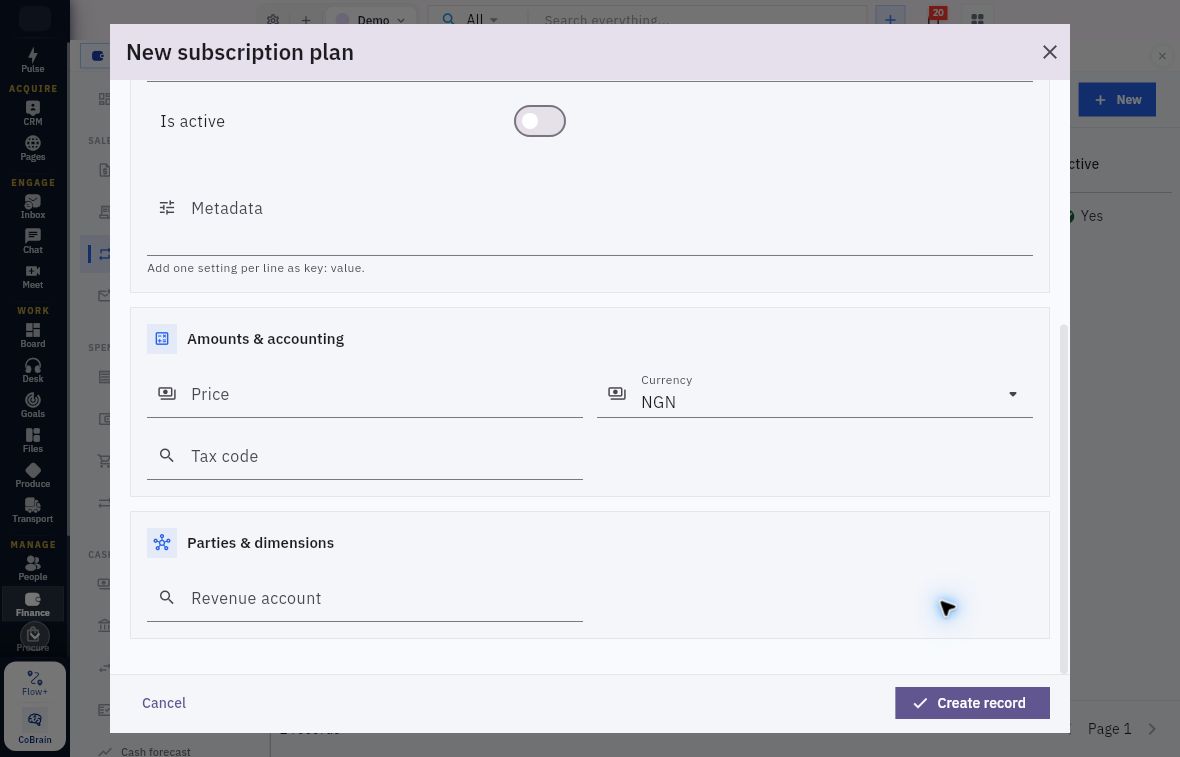The image size is (1180, 757).
Task: Open Pulse in the sidebar
Action: 32,60
